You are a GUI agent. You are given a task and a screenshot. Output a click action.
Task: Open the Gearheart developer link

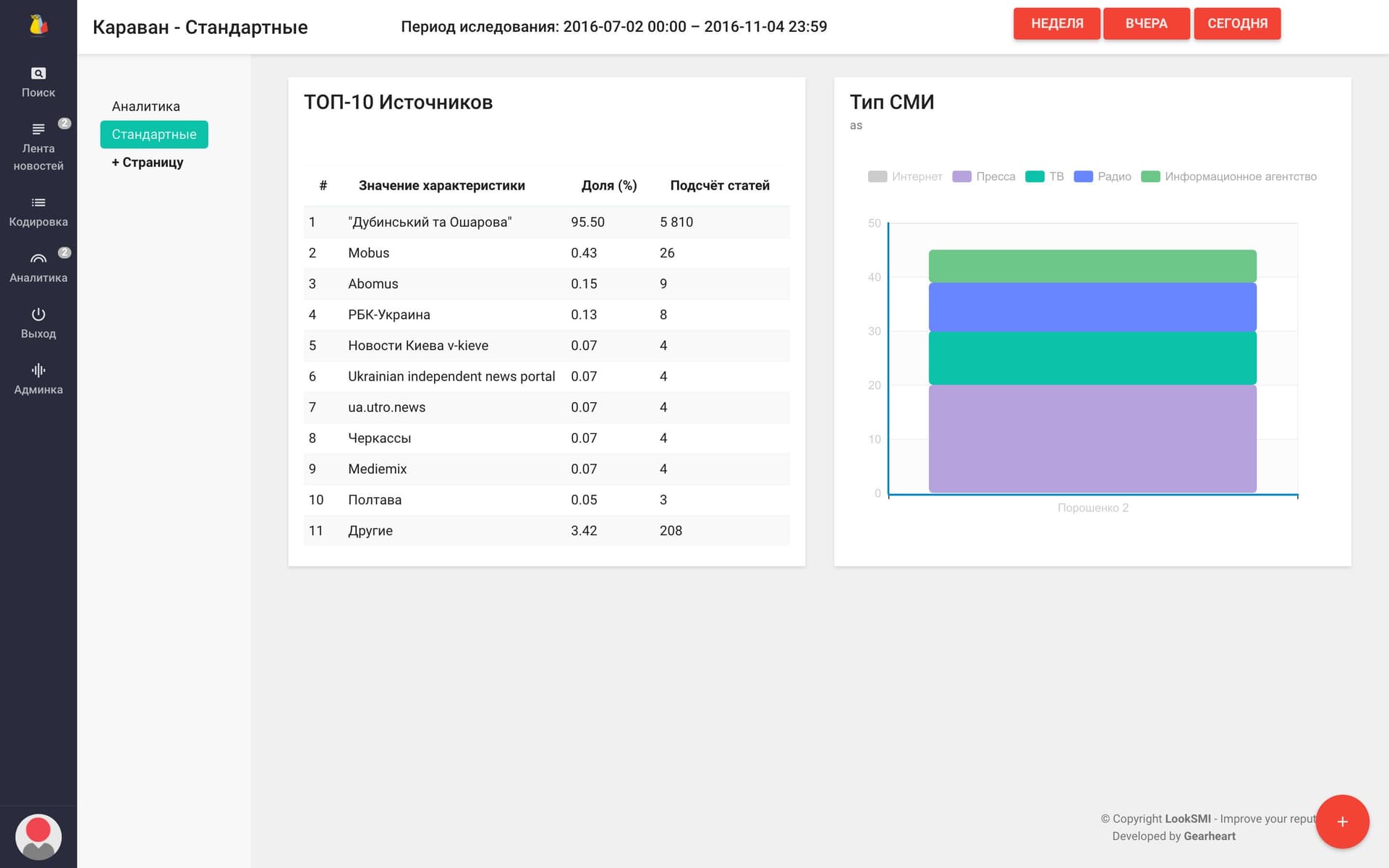click(1210, 836)
